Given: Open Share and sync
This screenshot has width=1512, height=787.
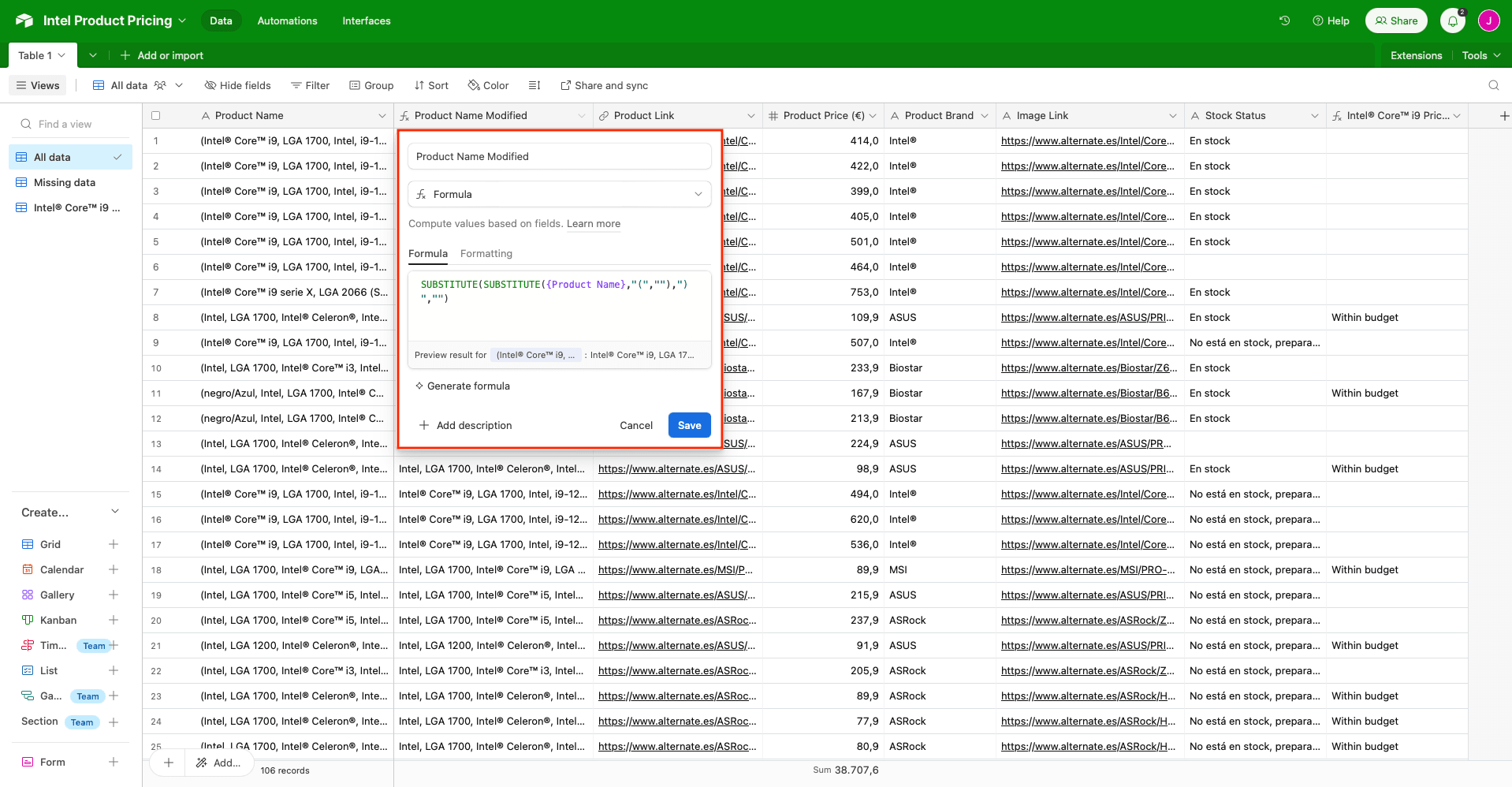Looking at the screenshot, I should coord(604,85).
